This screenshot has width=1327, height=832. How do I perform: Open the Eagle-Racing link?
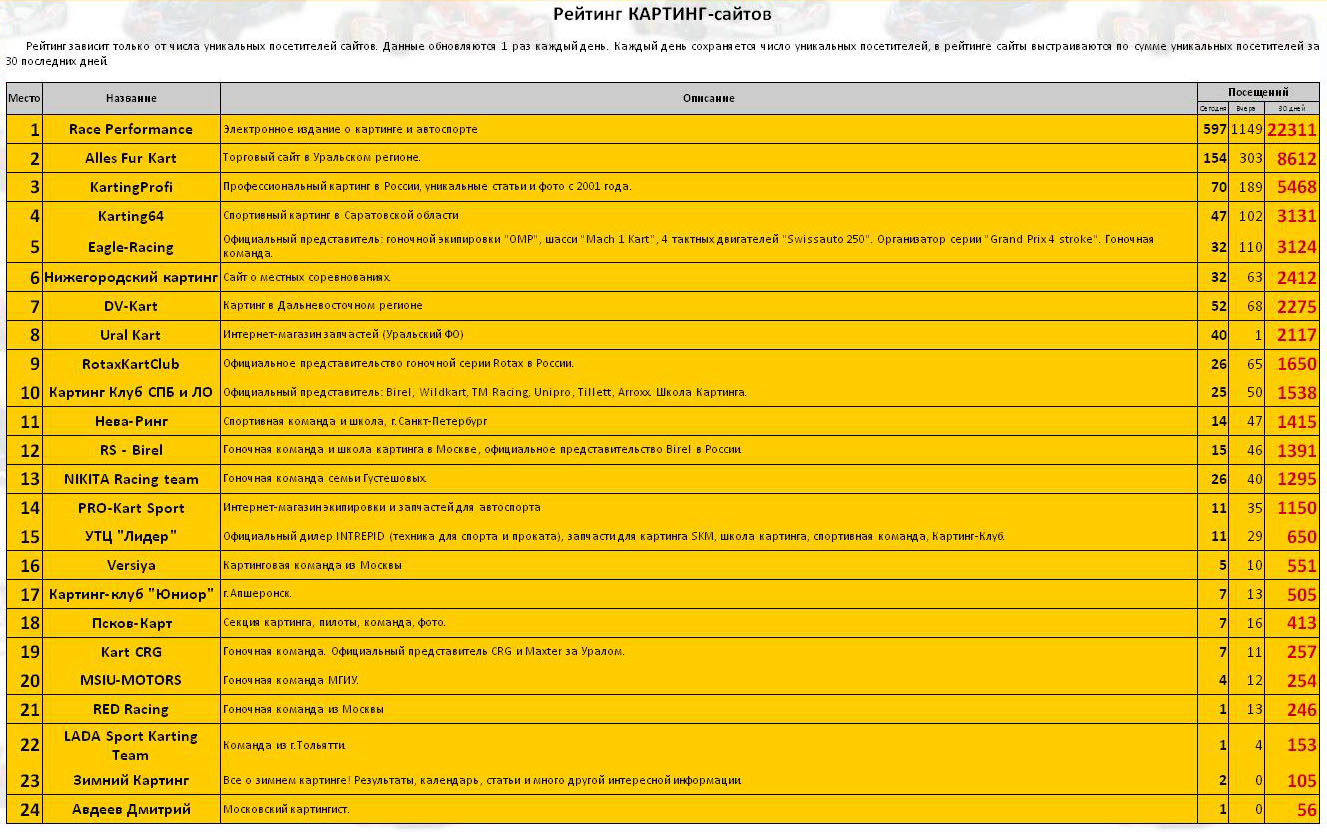pyautogui.click(x=130, y=247)
